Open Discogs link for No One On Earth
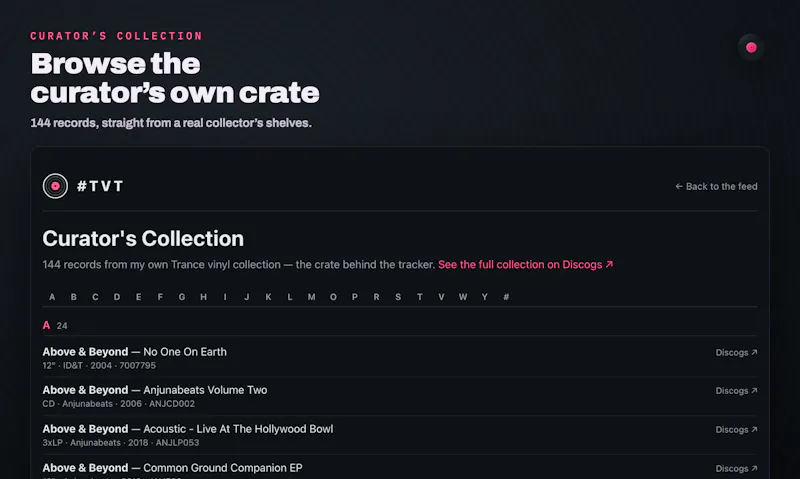 click(736, 352)
